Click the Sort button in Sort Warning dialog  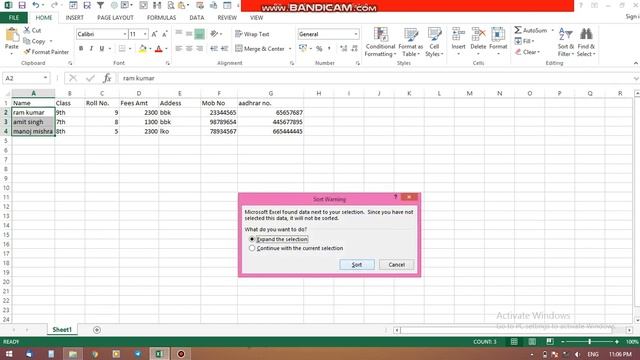(x=357, y=264)
